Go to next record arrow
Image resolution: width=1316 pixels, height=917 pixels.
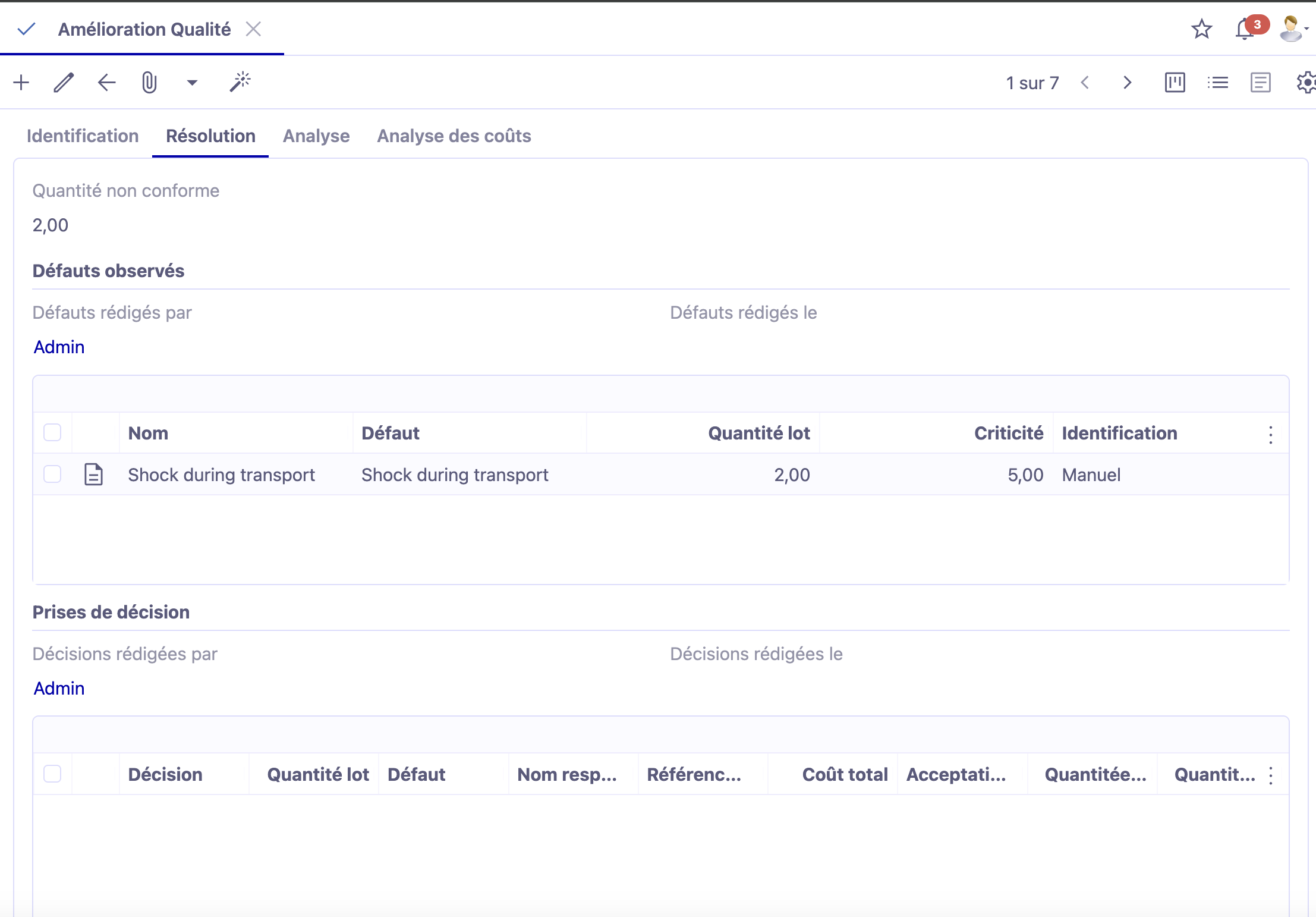tap(1127, 83)
